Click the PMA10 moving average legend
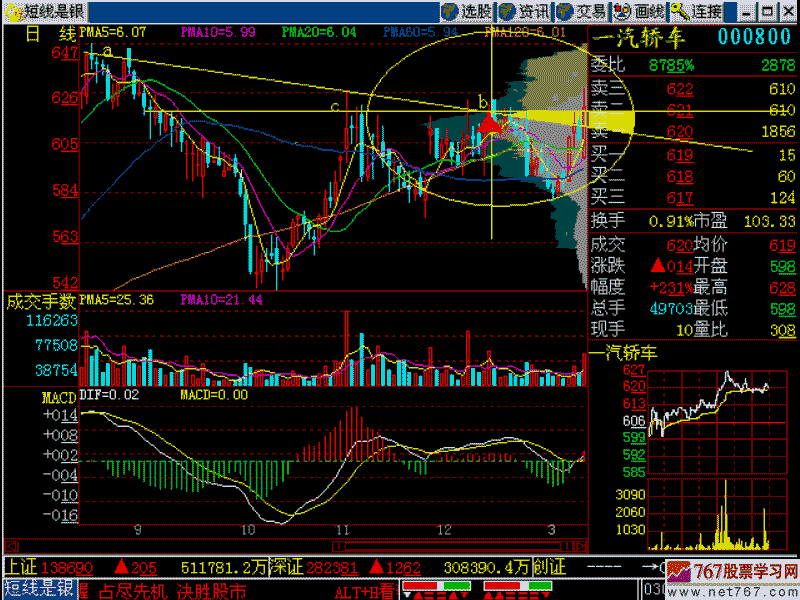Viewport: 800px width, 600px height. click(218, 32)
